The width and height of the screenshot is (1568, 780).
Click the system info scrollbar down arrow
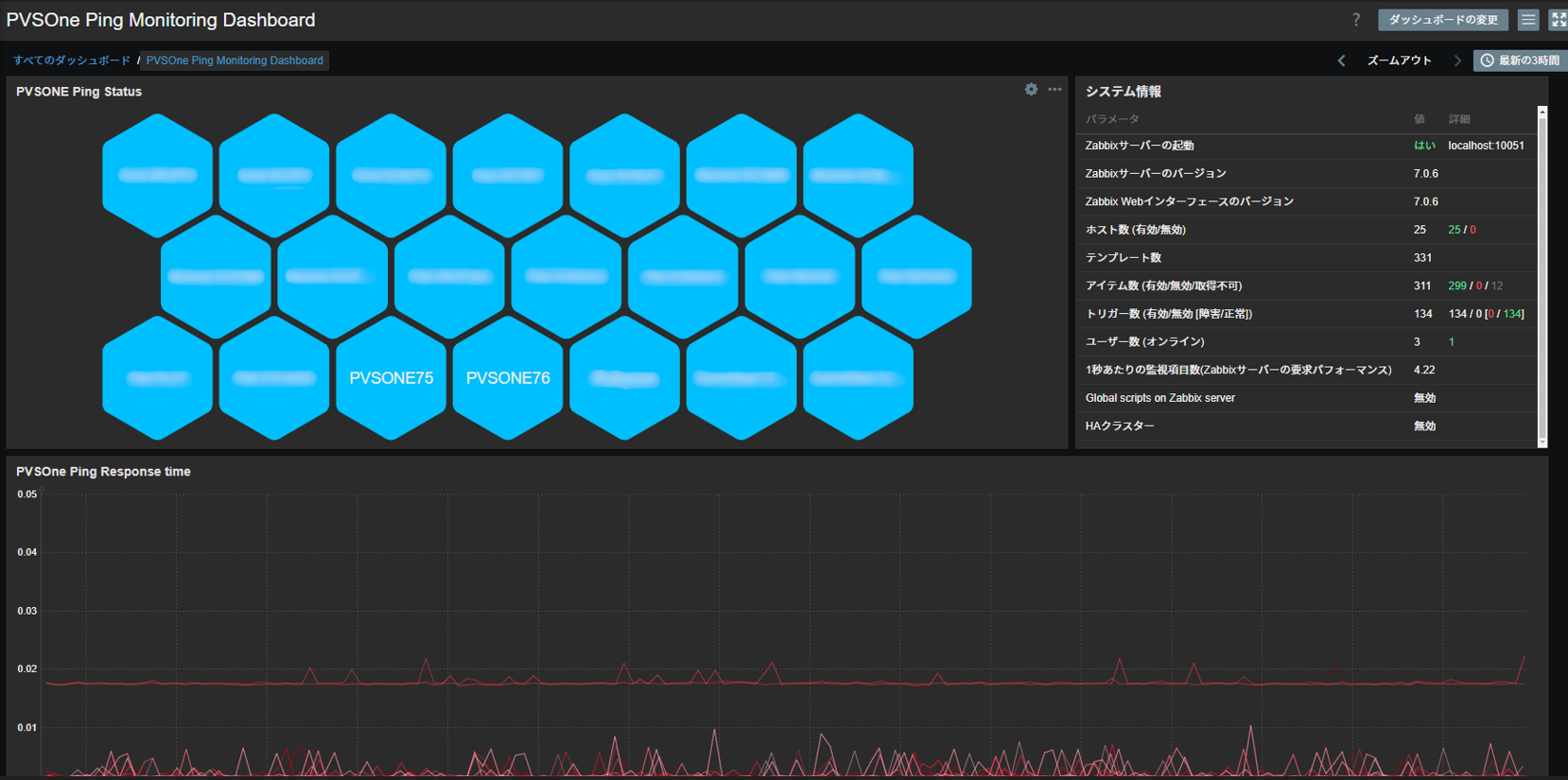coord(1542,442)
